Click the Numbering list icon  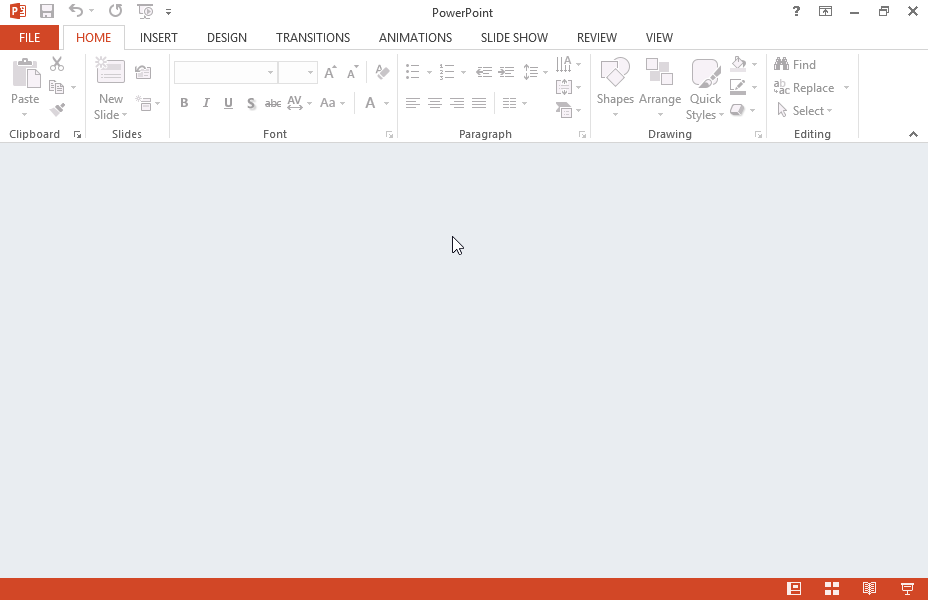click(x=447, y=72)
